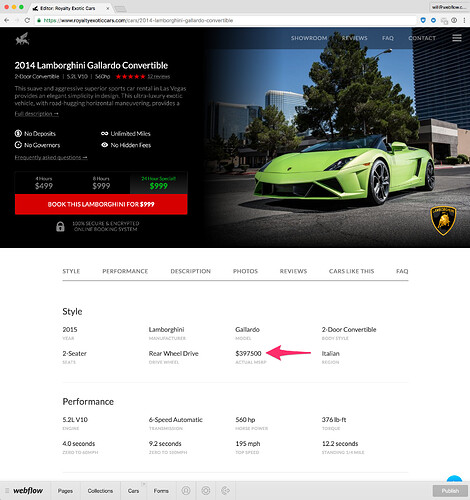Viewport: 470px width, 500px height.
Task: Click the green lock icon in the address bar
Action: pyautogui.click(x=39, y=20)
